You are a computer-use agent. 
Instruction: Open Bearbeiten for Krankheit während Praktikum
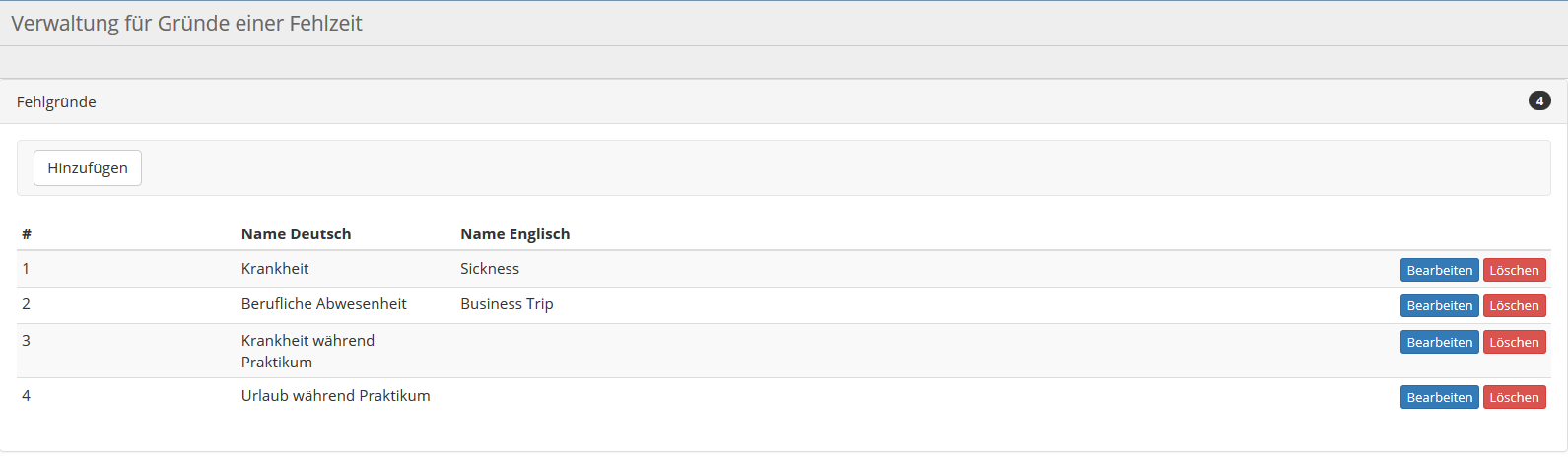point(1439,342)
